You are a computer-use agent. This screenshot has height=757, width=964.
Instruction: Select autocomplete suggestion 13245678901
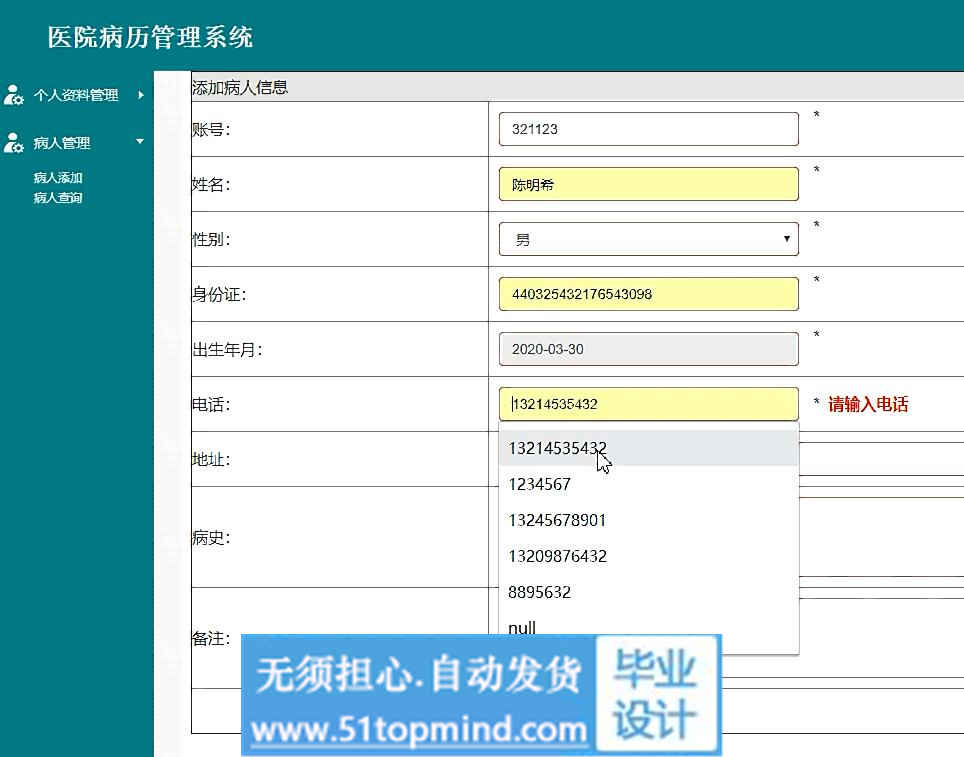click(649, 520)
